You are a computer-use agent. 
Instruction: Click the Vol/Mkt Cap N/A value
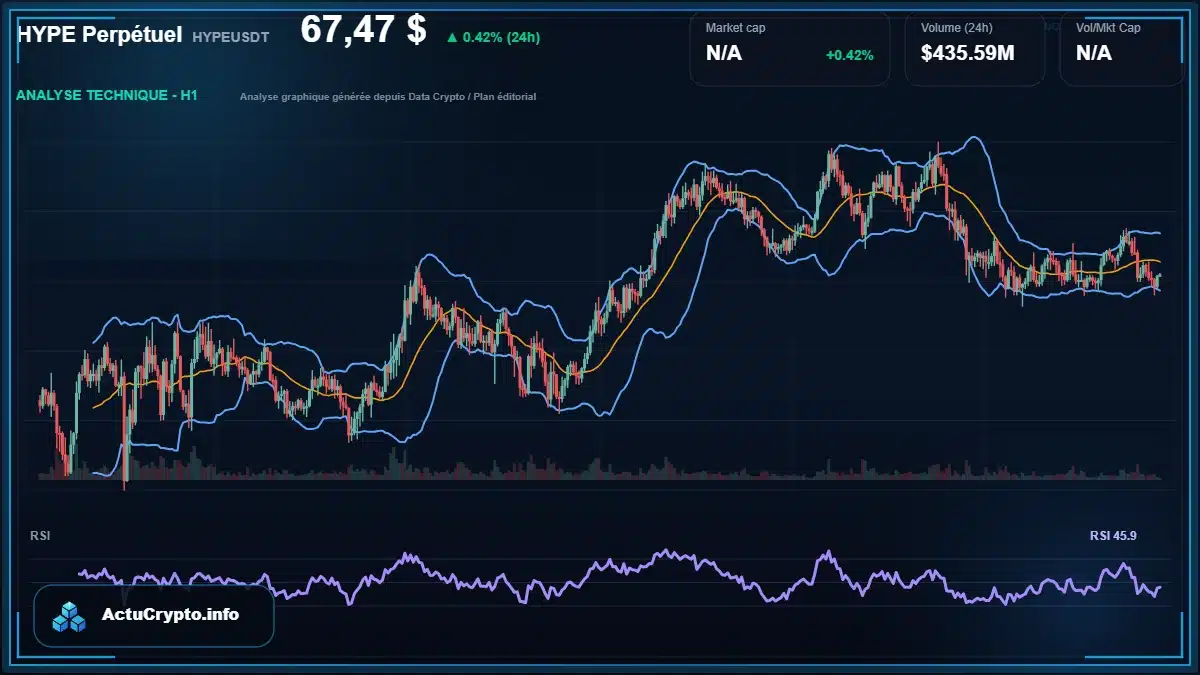point(1094,54)
